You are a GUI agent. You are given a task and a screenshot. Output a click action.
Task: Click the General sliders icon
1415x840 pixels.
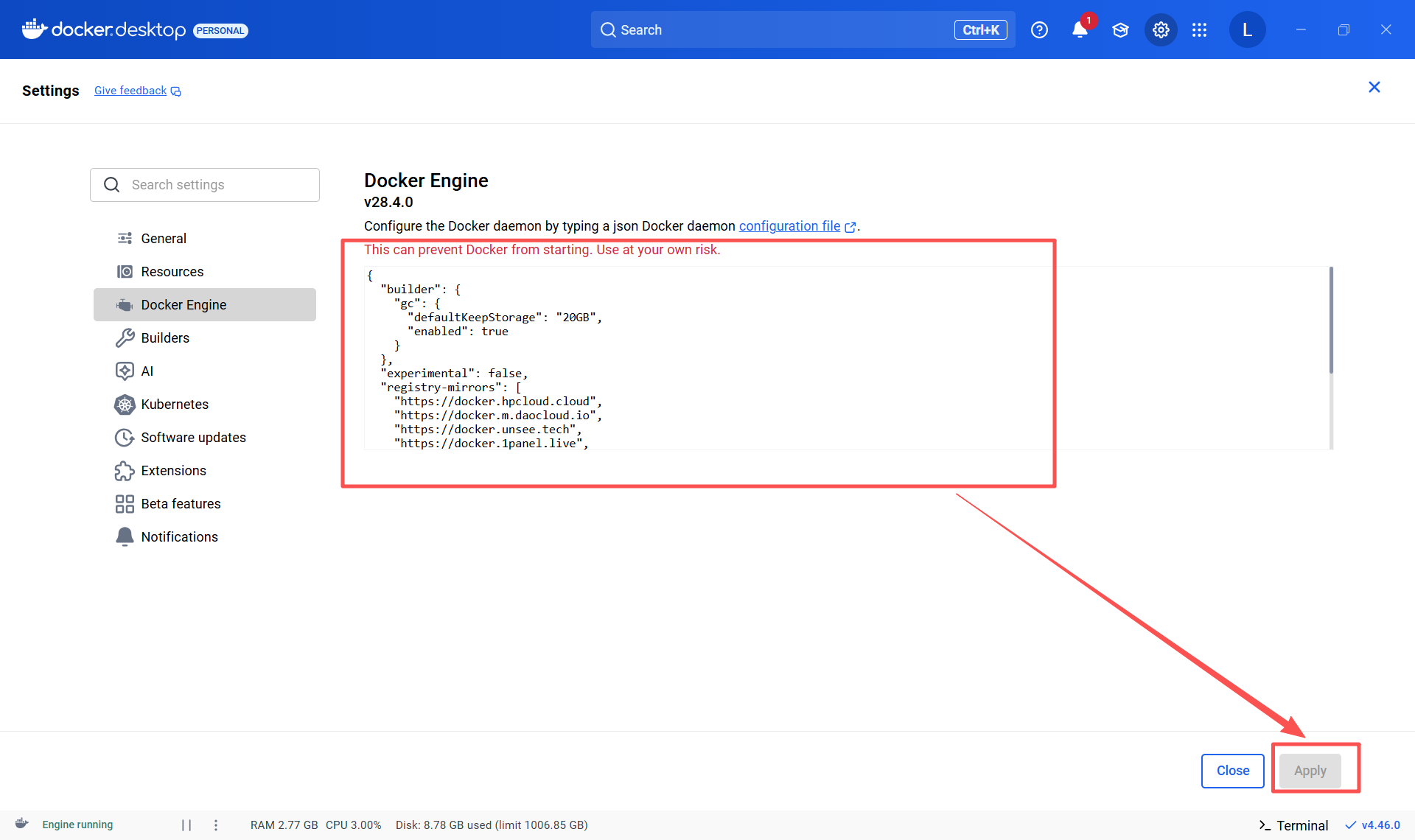(125, 238)
